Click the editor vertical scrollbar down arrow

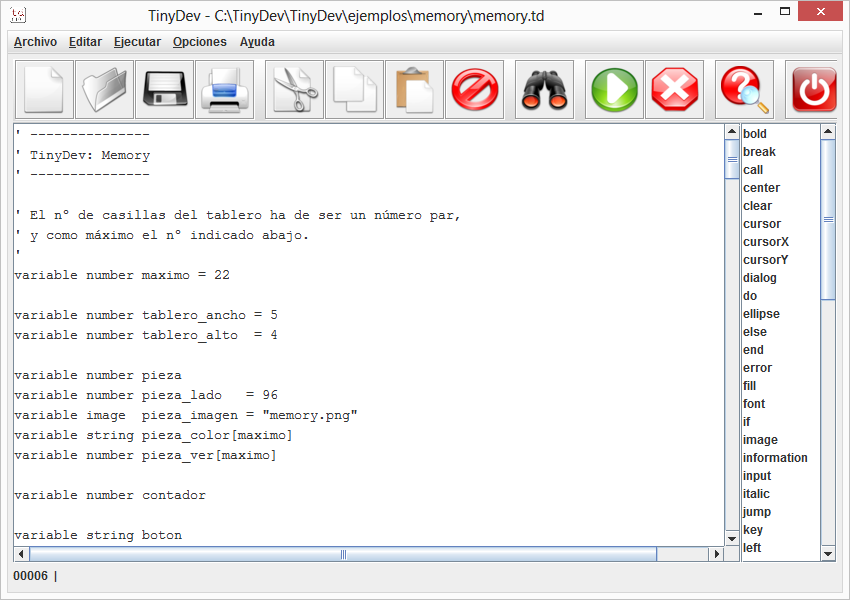coord(732,539)
